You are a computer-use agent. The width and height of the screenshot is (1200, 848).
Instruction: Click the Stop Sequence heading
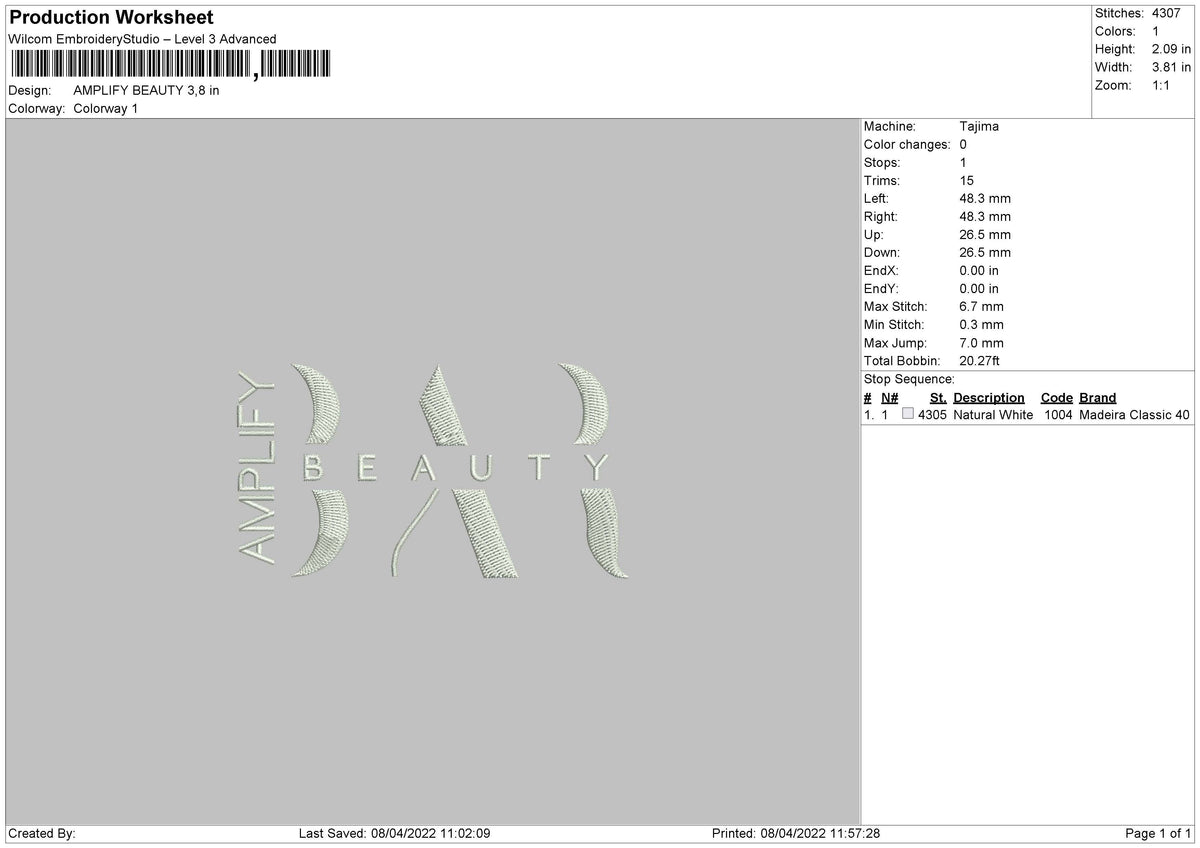pyautogui.click(x=910, y=379)
